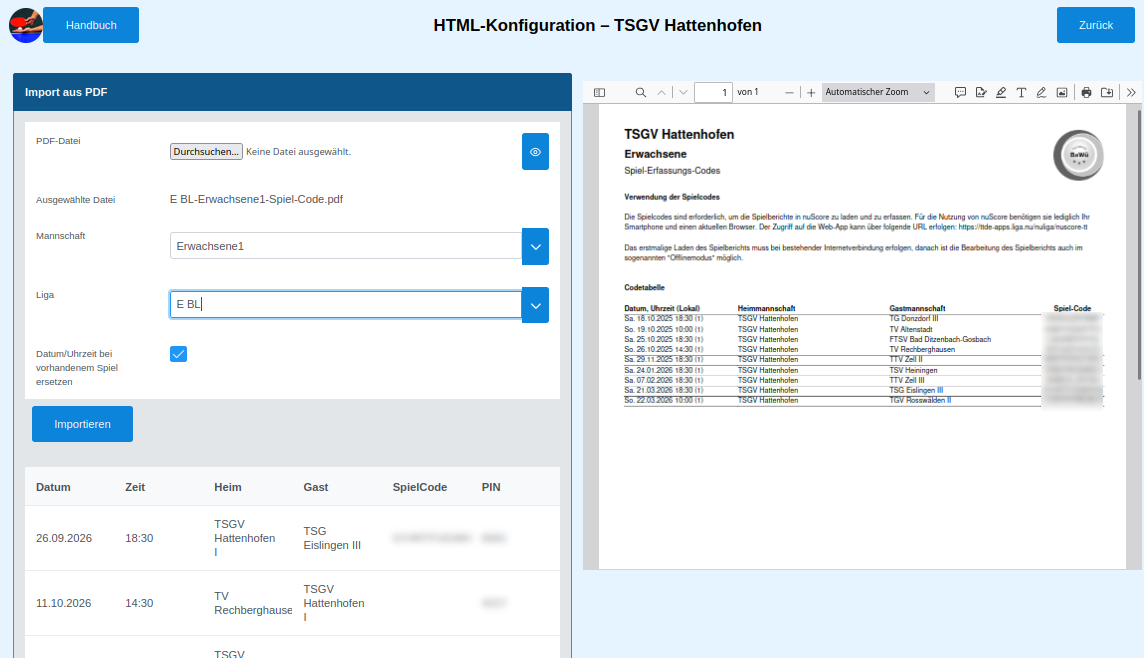The image size is (1144, 658).
Task: Click the Gast column header
Action: pos(316,487)
